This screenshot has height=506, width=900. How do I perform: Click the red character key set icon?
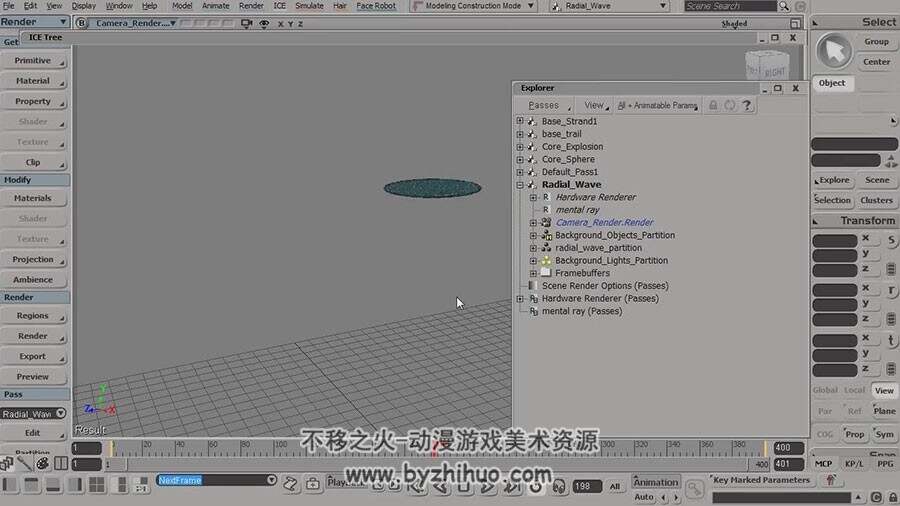click(831, 480)
